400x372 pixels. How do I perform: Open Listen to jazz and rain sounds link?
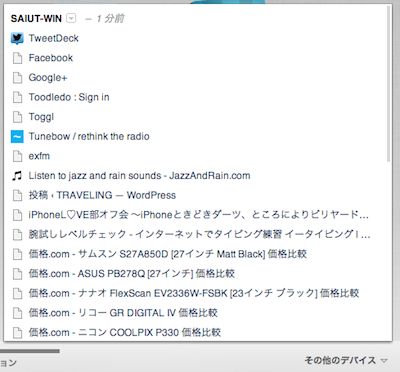click(139, 176)
